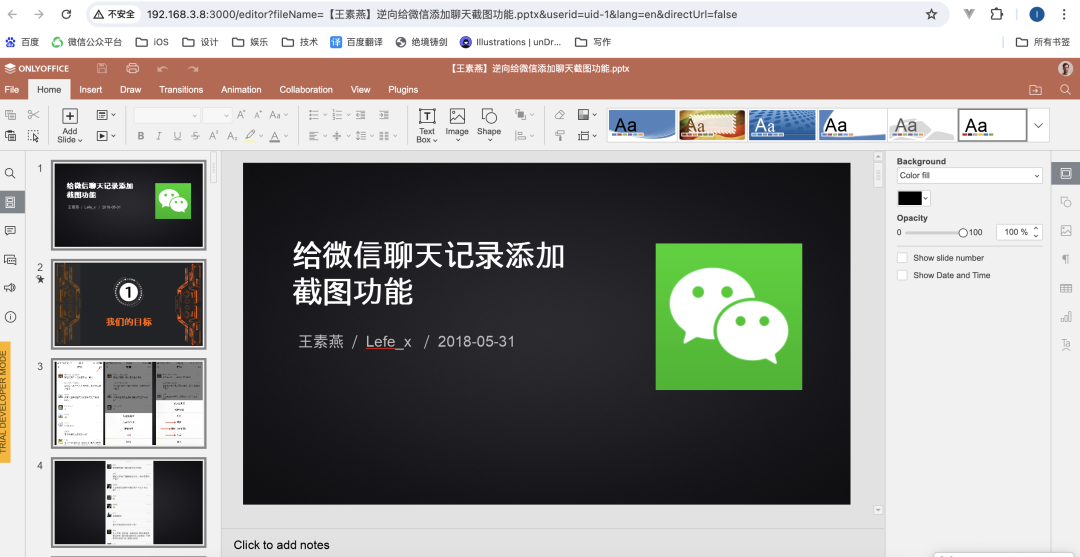Switch to the Transitions tab
Viewport: 1080px width, 557px height.
pos(181,90)
